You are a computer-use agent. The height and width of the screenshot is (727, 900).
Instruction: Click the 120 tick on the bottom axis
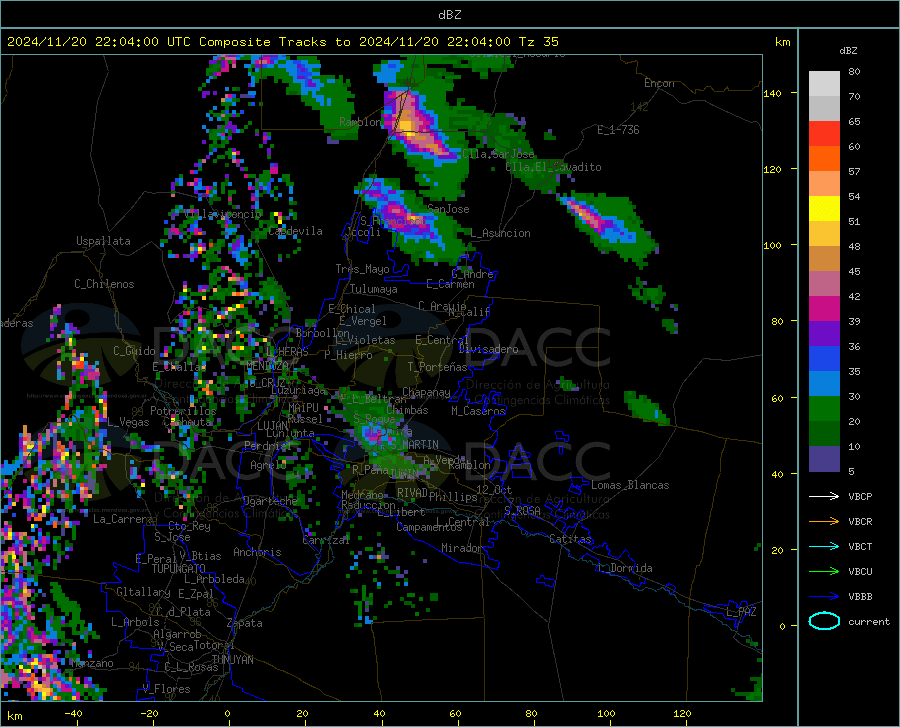[x=682, y=714]
